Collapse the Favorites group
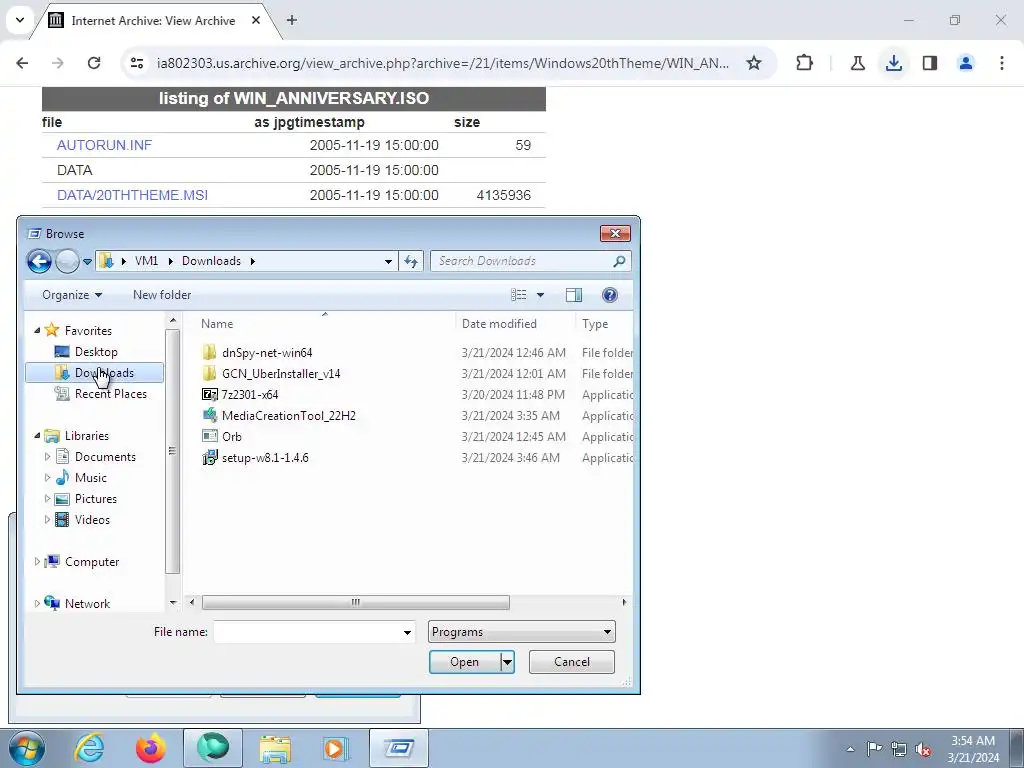Screen dimensions: 1024x768 tap(37, 330)
